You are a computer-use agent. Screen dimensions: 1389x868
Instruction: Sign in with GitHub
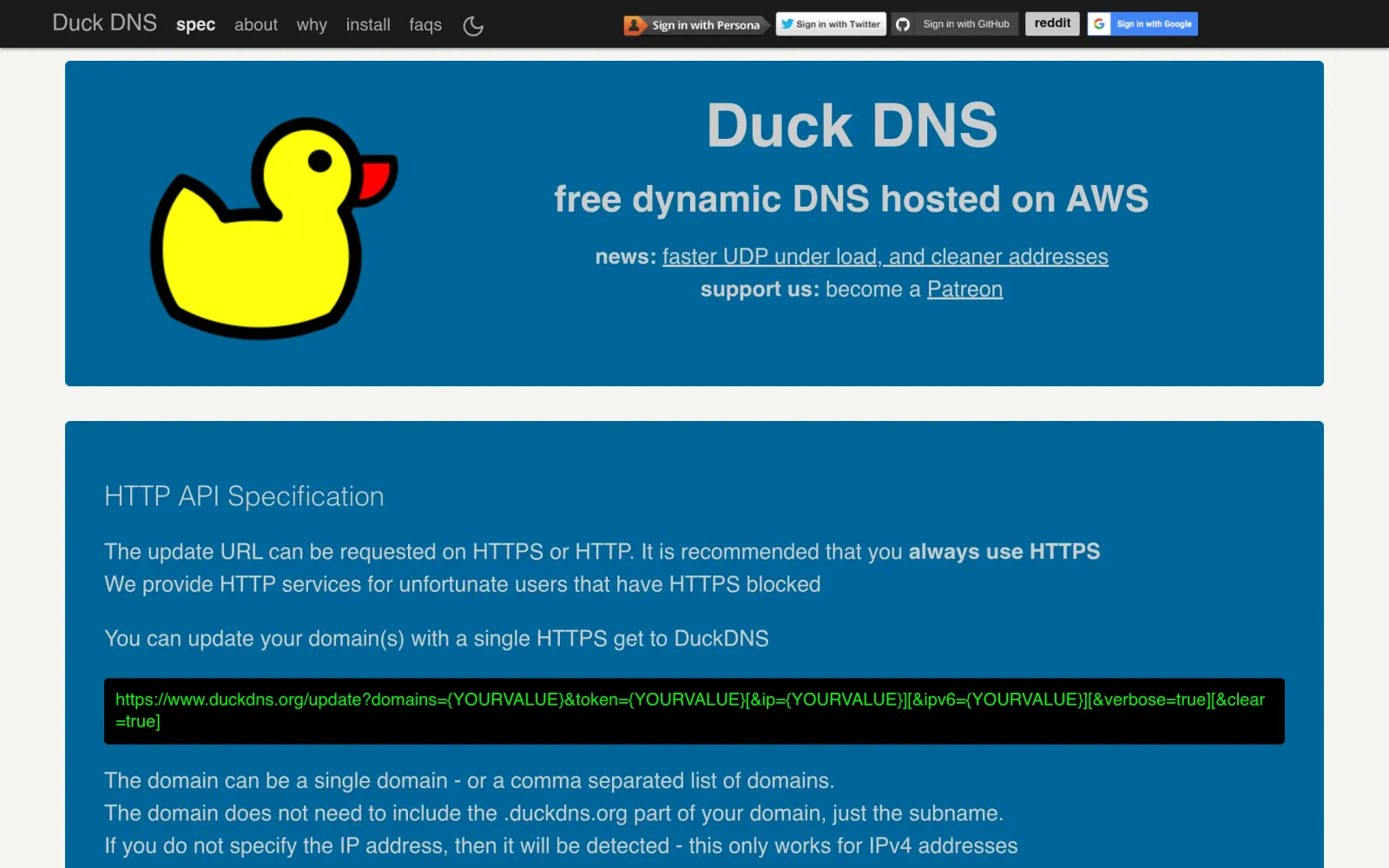(955, 24)
